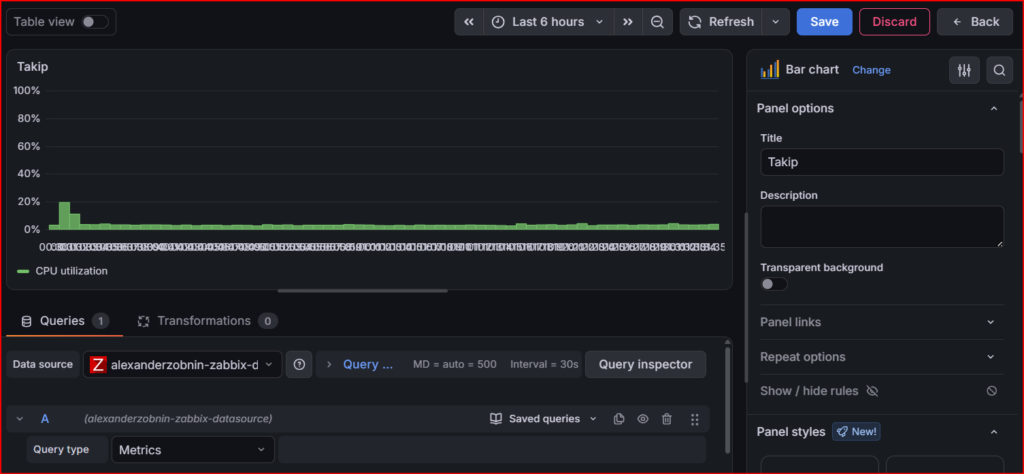Switch to the Queries tab

(64, 321)
